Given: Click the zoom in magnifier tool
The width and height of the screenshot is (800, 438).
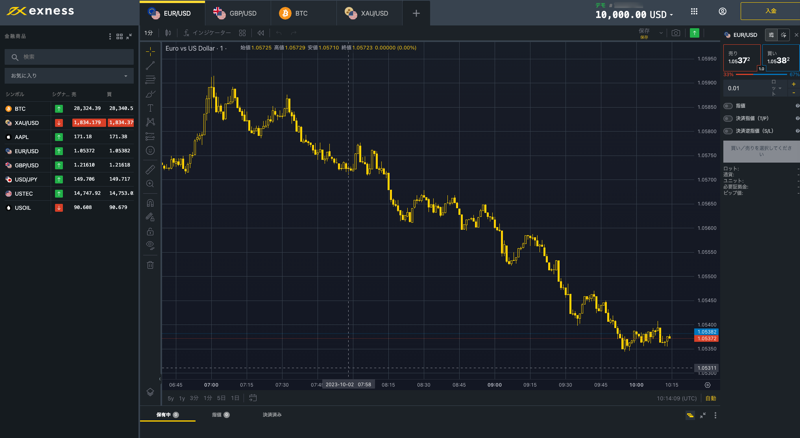Looking at the screenshot, I should [150, 183].
